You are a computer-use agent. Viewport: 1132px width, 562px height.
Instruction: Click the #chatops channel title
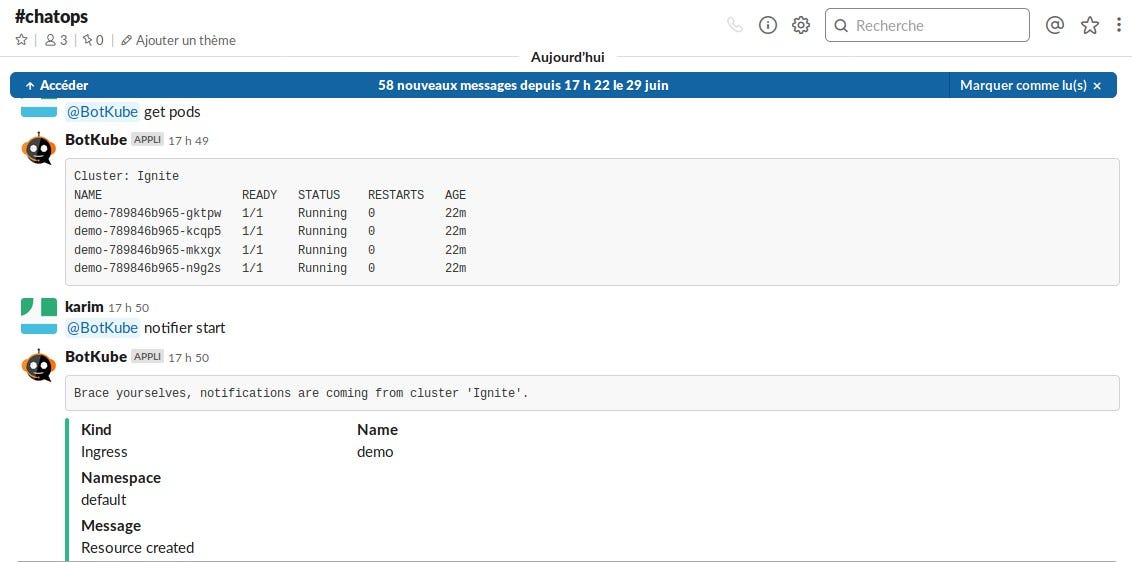(51, 17)
